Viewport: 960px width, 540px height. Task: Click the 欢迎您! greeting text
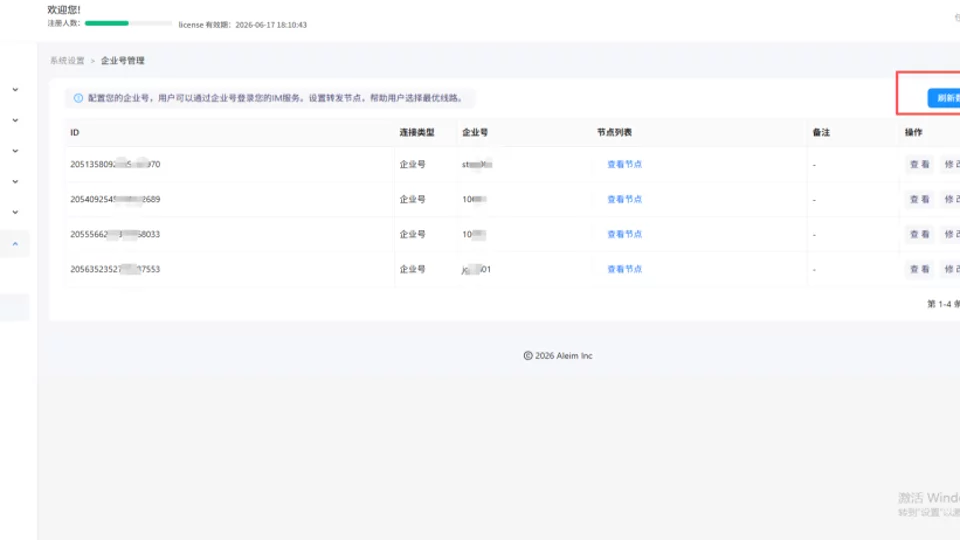click(64, 10)
